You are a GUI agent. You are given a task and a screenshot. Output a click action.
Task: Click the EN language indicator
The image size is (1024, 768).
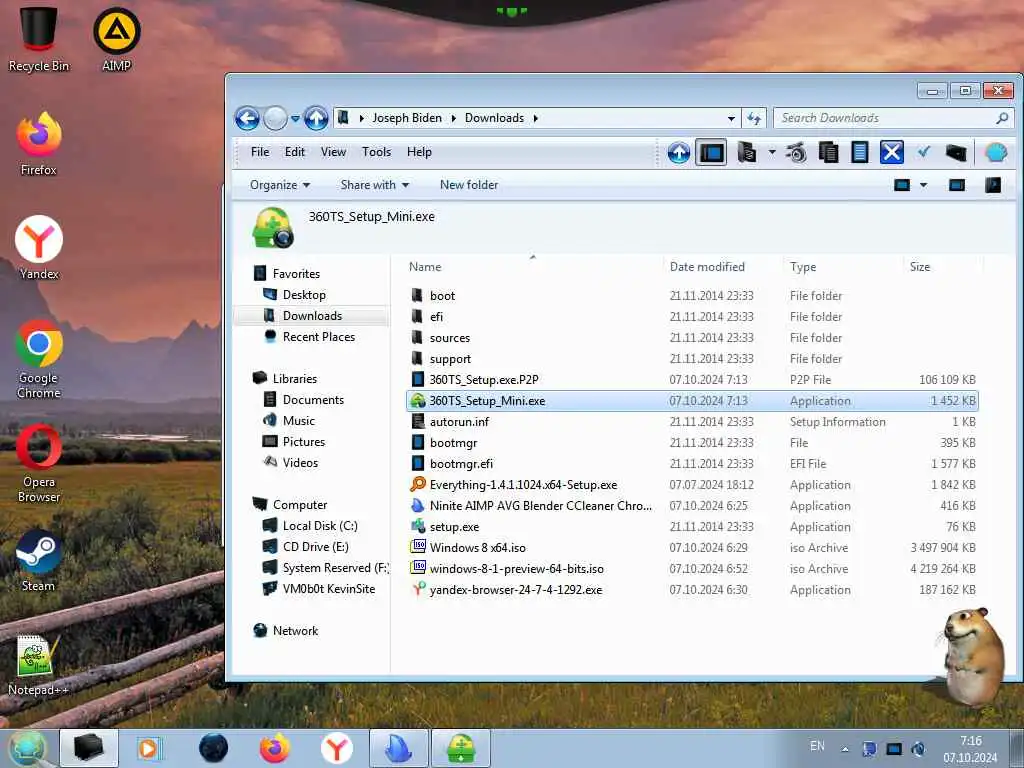tap(817, 746)
